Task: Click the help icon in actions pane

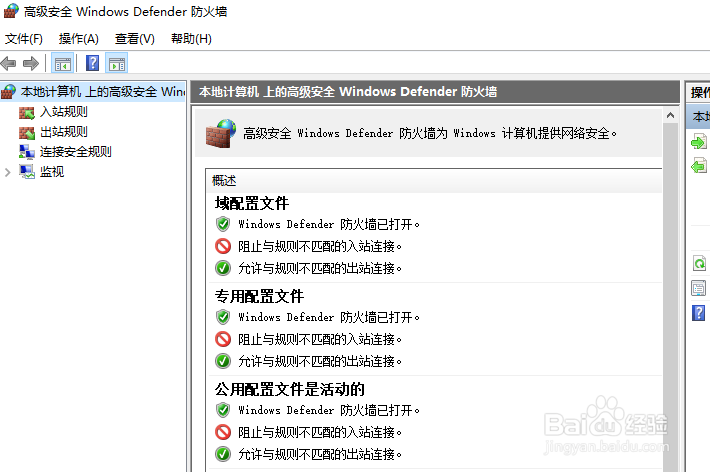Action: point(699,313)
